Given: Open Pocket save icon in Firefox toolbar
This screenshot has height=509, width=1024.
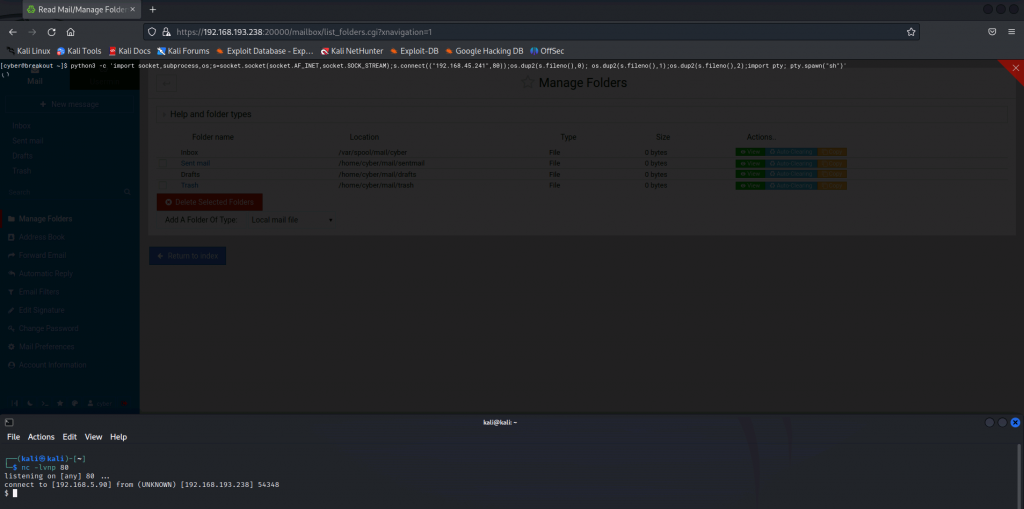Looking at the screenshot, I should 991,31.
